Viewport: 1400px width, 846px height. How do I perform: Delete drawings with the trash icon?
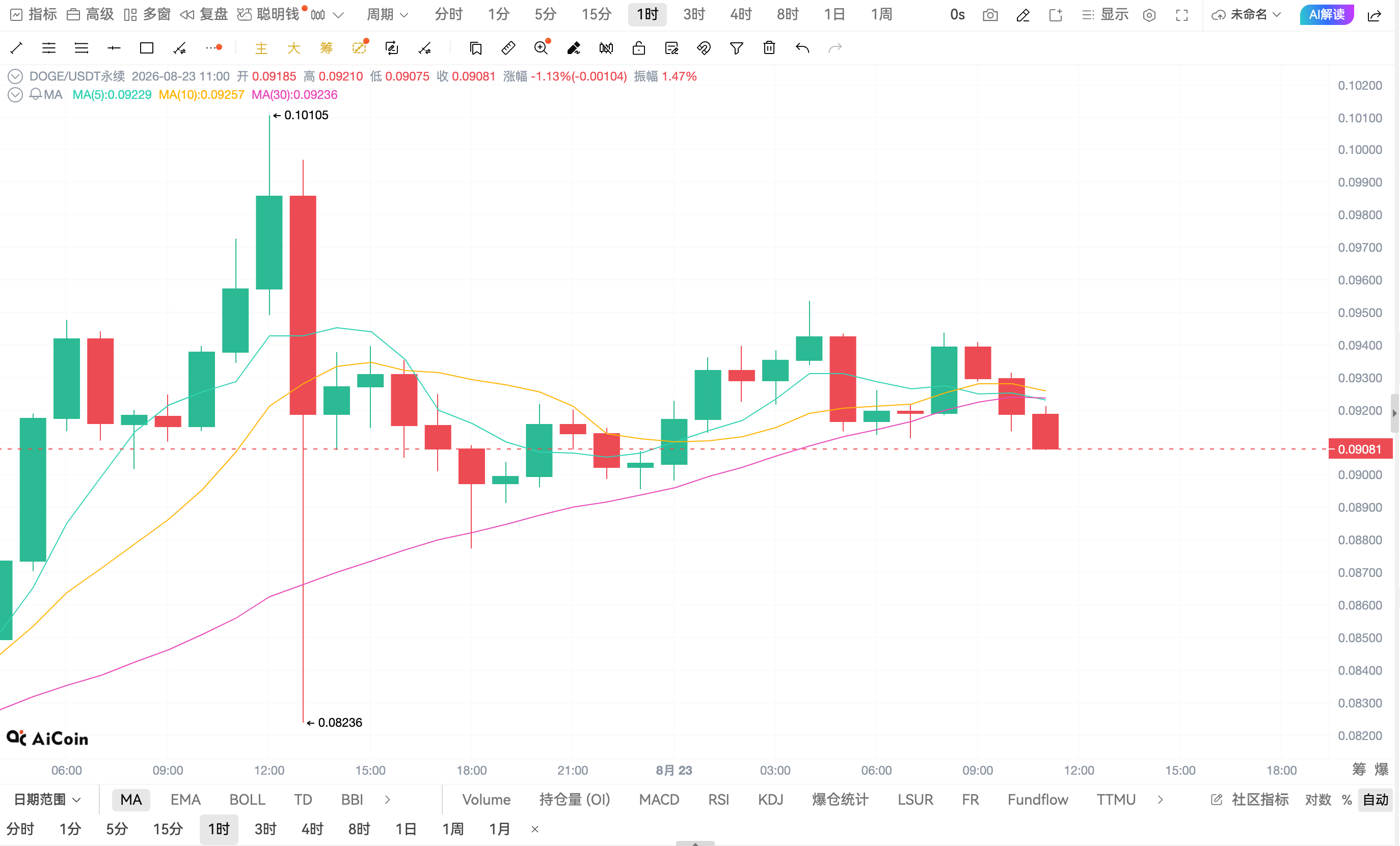pyautogui.click(x=769, y=48)
